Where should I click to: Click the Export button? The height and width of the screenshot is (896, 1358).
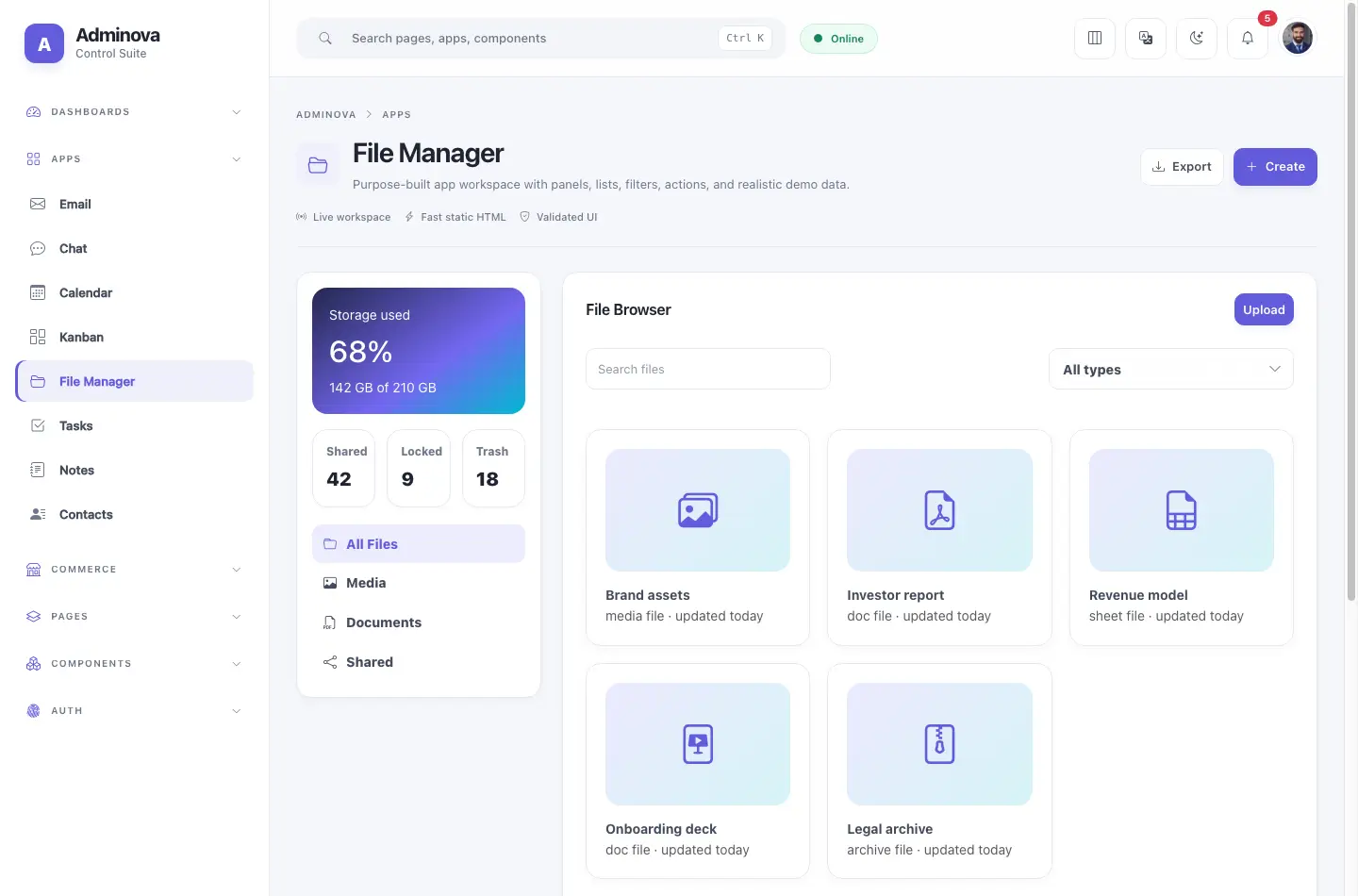[1182, 167]
